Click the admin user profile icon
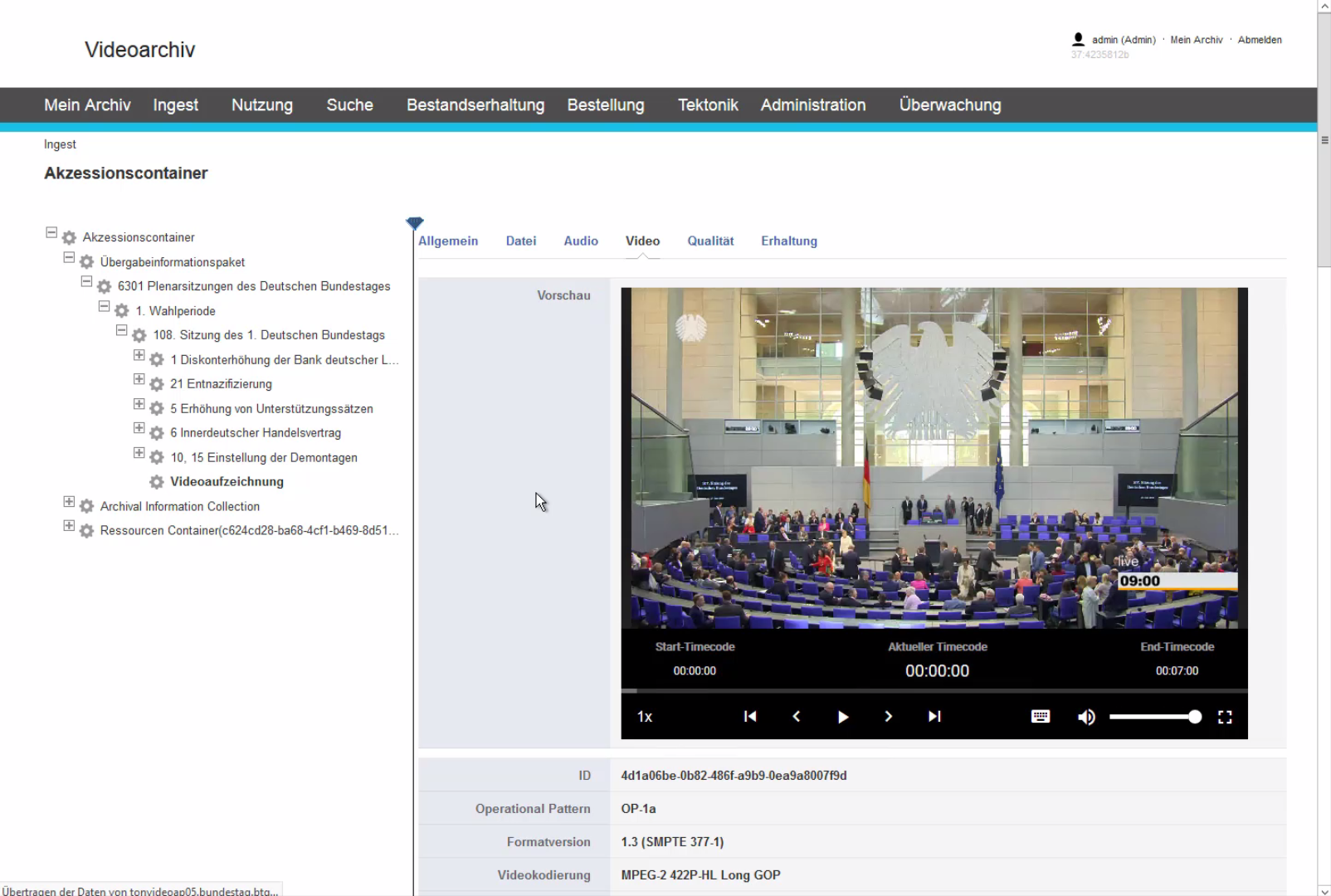 1078,39
